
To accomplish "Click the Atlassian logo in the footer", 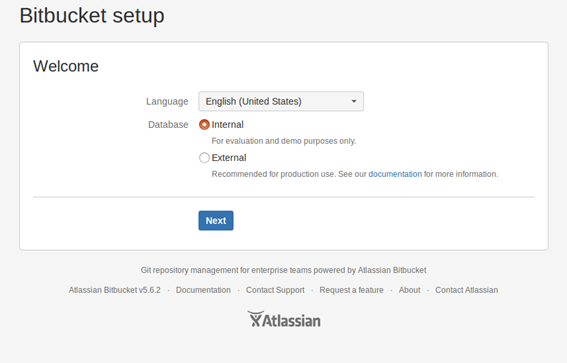I will [x=284, y=319].
